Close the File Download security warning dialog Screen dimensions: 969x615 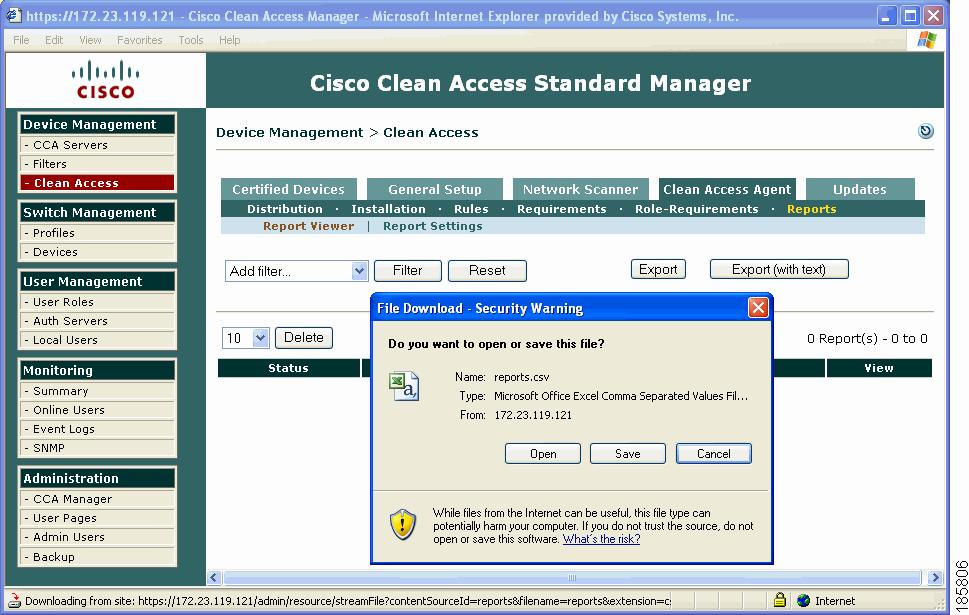coord(758,308)
